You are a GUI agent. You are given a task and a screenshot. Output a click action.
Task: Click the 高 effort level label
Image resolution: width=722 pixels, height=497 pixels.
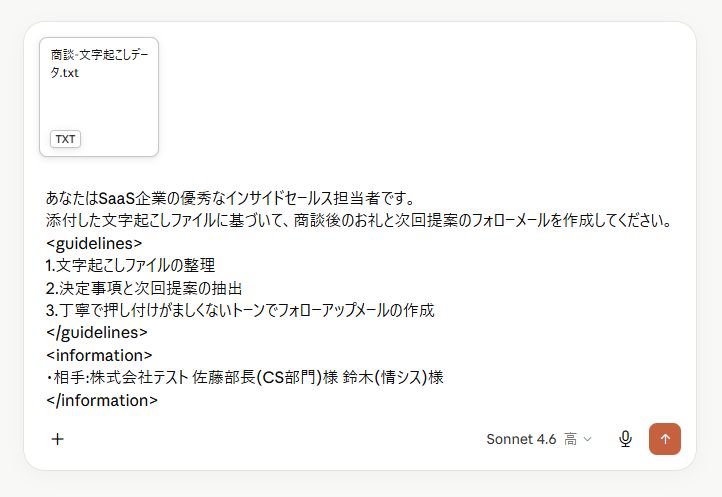pyautogui.click(x=571, y=439)
